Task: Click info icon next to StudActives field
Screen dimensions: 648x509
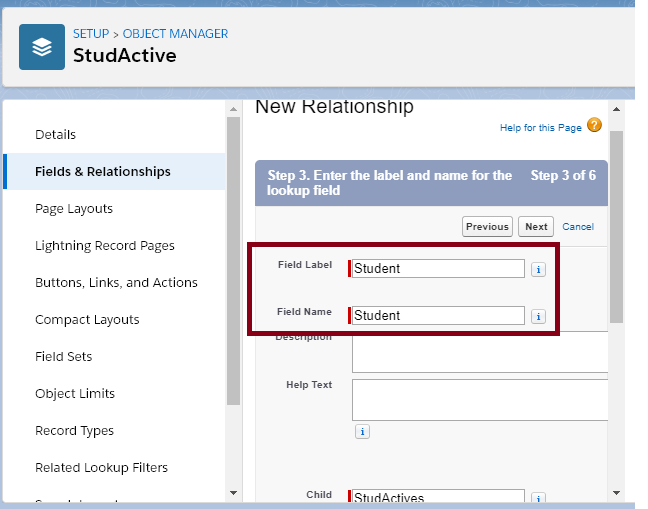Action: tap(538, 497)
